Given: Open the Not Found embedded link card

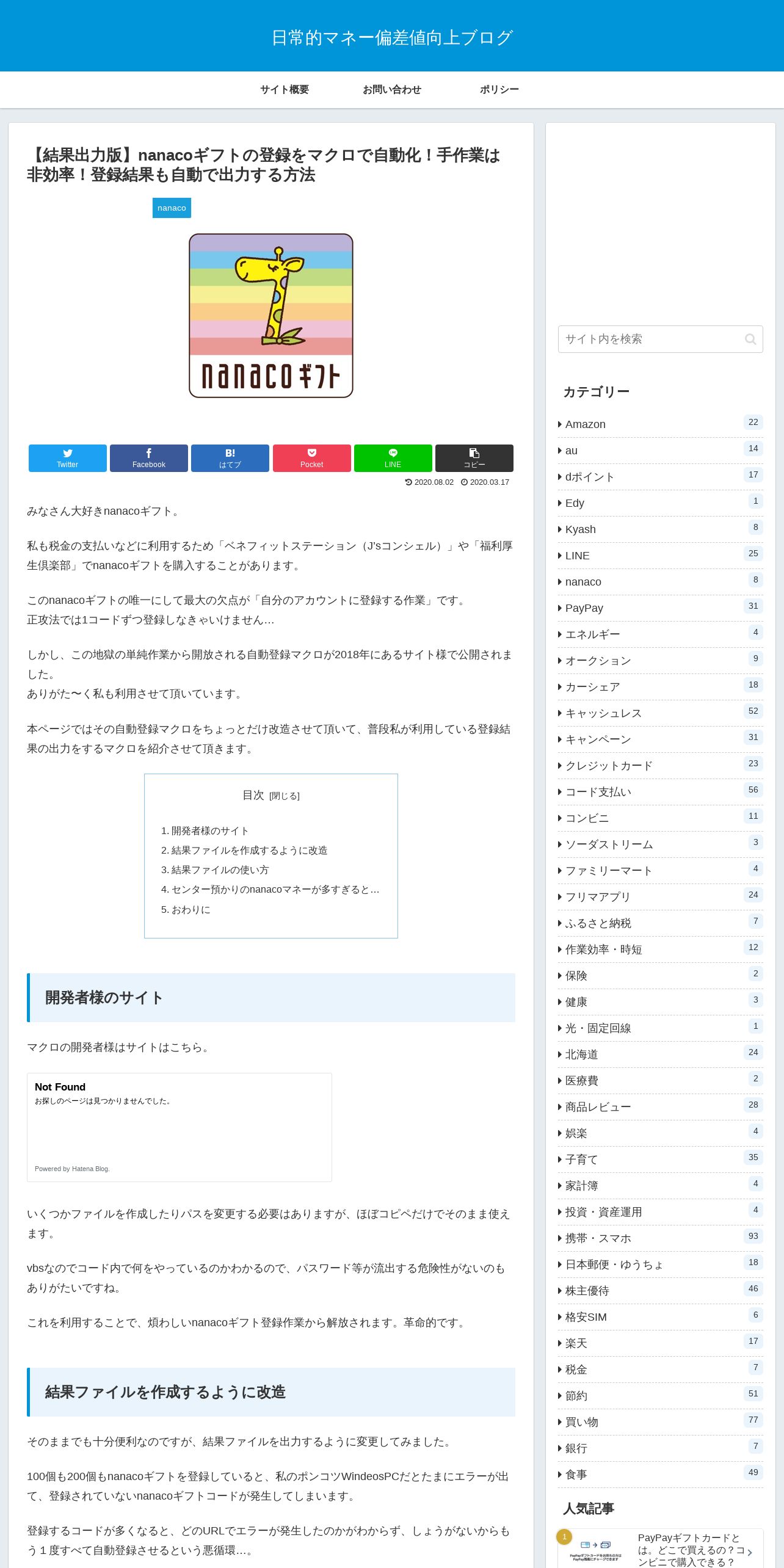Looking at the screenshot, I should pos(180,1127).
